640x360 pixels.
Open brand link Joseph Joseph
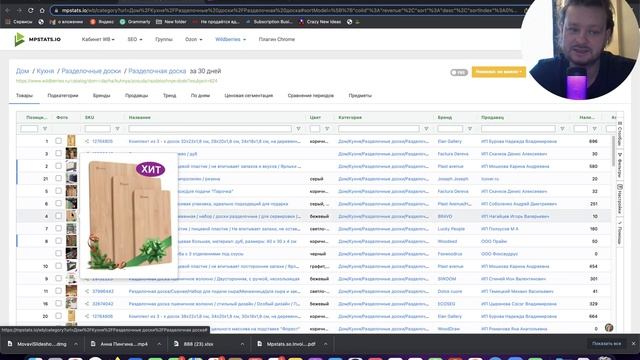453,179
